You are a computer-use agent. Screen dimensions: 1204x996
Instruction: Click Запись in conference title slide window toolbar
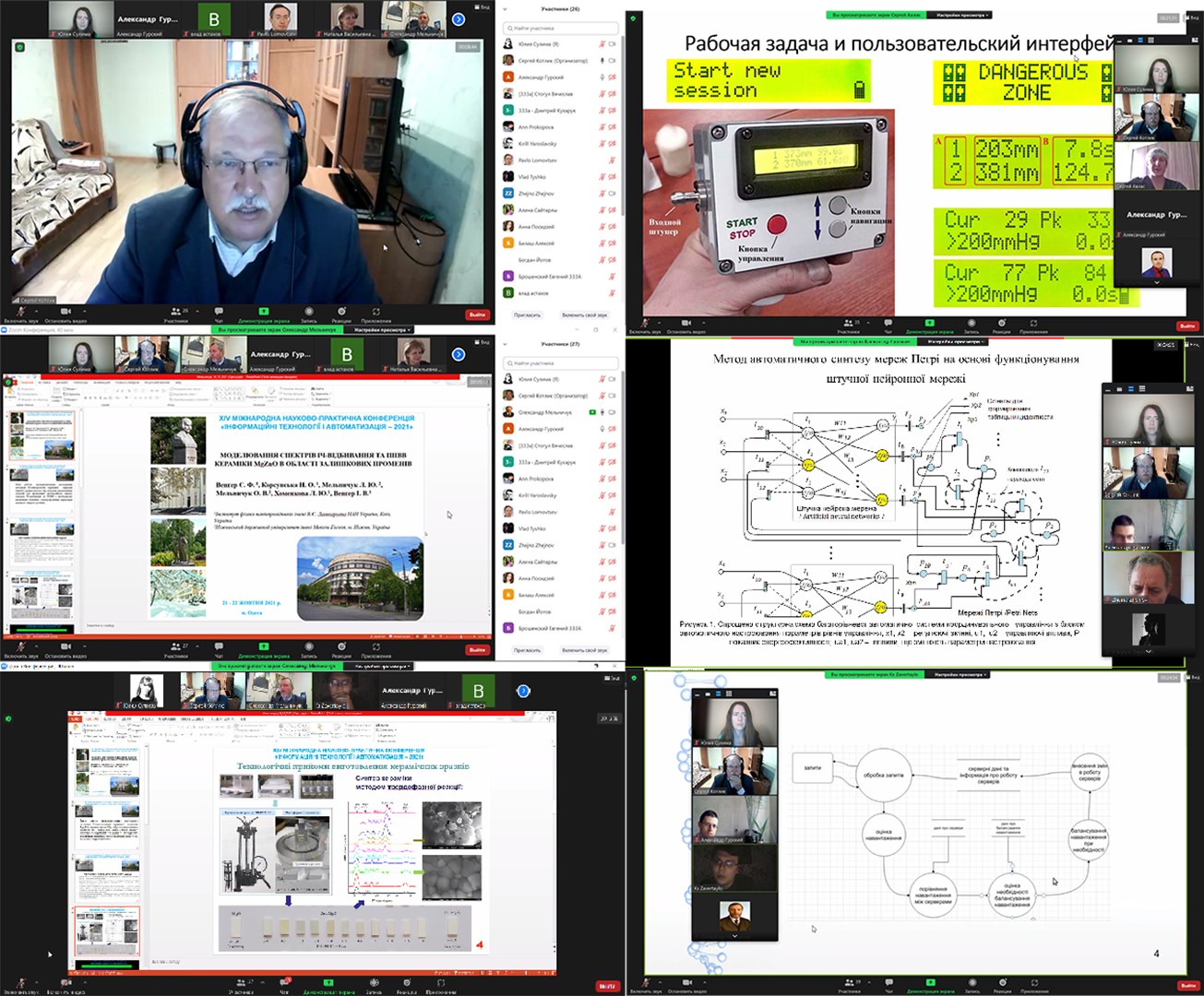pyautogui.click(x=309, y=648)
